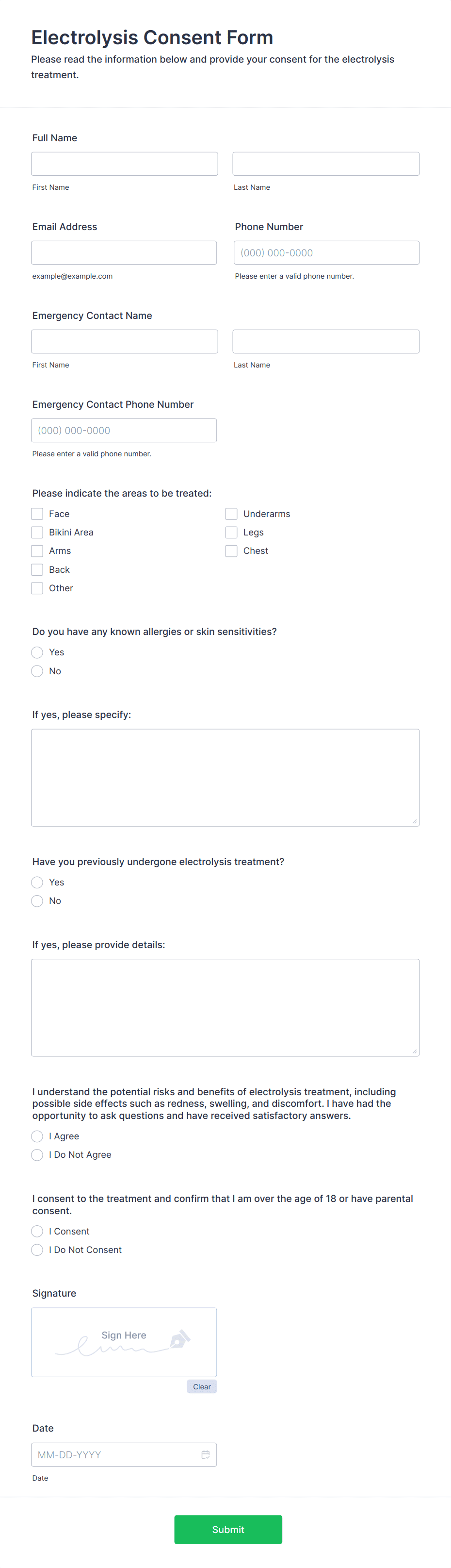
Task: Click the First Name field under Full Name
Action: point(124,163)
